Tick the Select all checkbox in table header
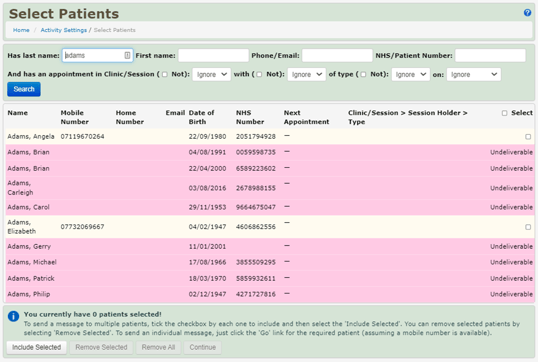The width and height of the screenshot is (538, 362). point(504,113)
